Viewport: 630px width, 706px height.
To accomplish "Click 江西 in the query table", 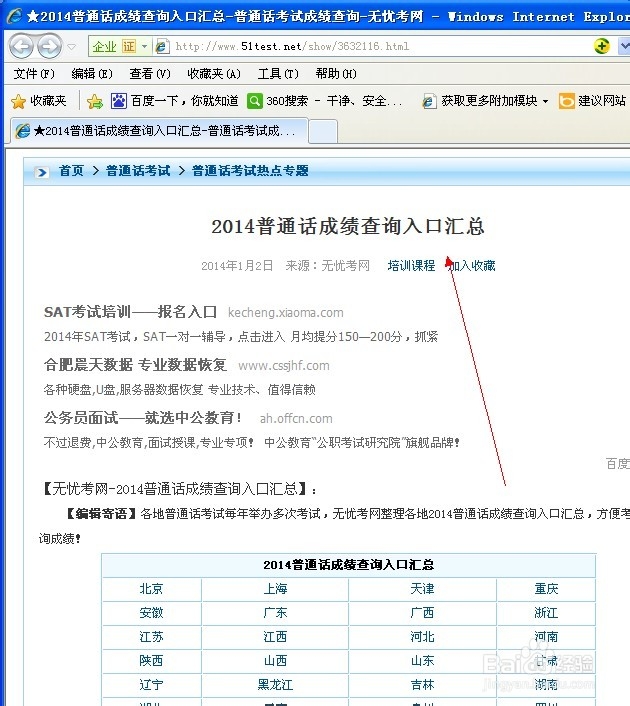I will [275, 637].
